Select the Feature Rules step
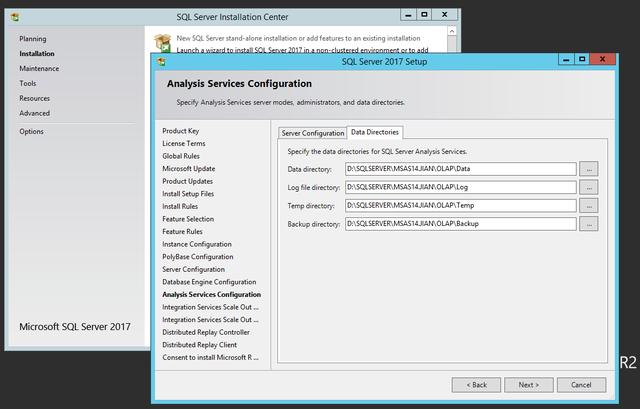Screen dimensions: 640x409 coord(182,232)
